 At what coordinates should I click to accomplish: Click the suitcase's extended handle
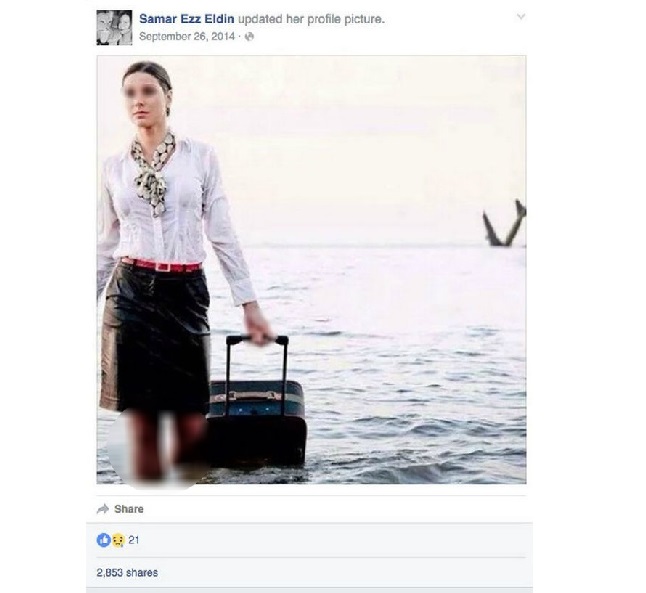[x=257, y=371]
